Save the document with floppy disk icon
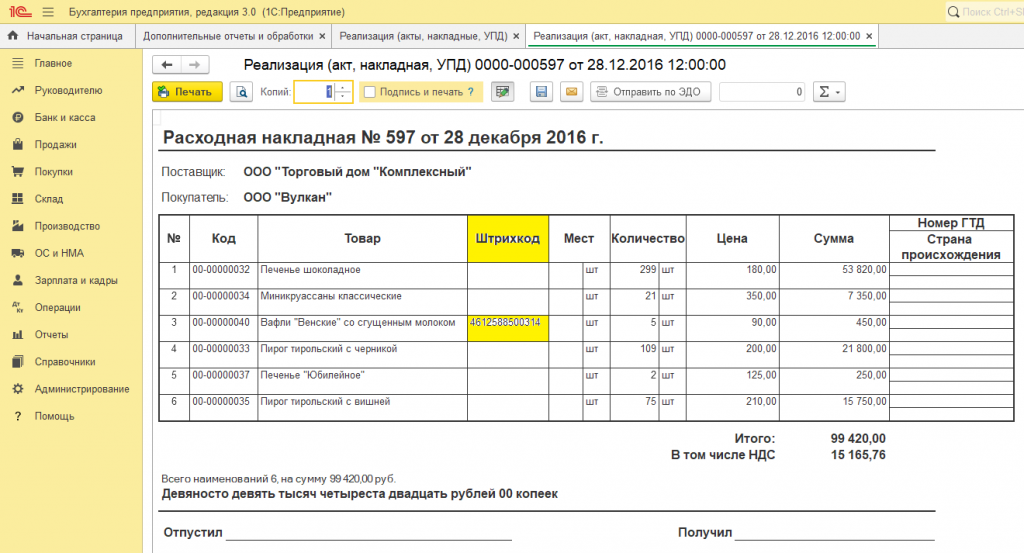1024x553 pixels. coord(541,92)
